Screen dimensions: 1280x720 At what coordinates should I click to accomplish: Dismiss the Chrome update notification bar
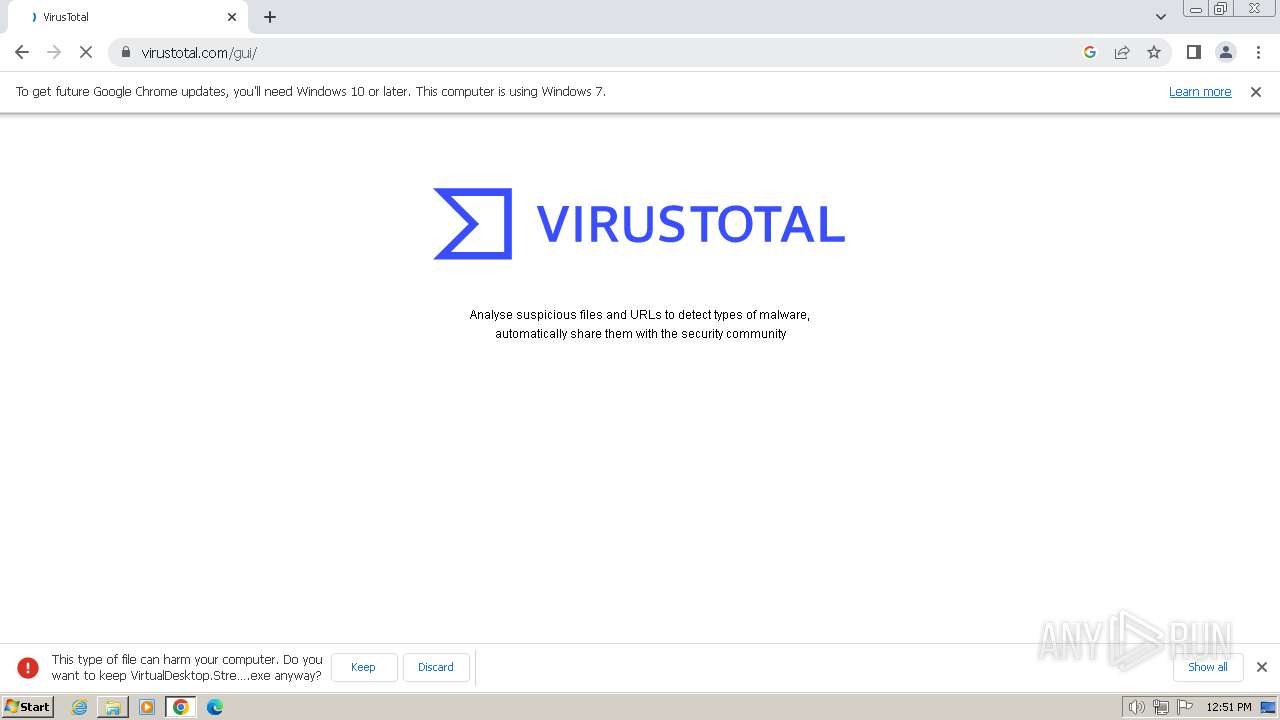1256,91
